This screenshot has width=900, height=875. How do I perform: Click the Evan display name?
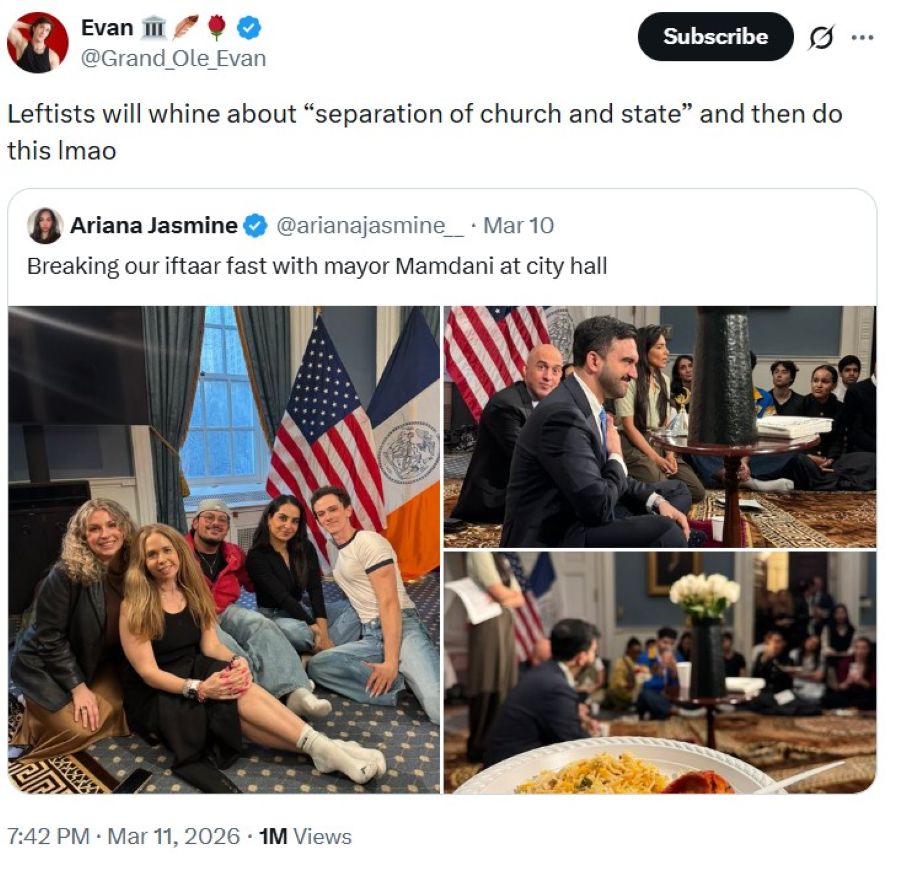click(x=107, y=28)
